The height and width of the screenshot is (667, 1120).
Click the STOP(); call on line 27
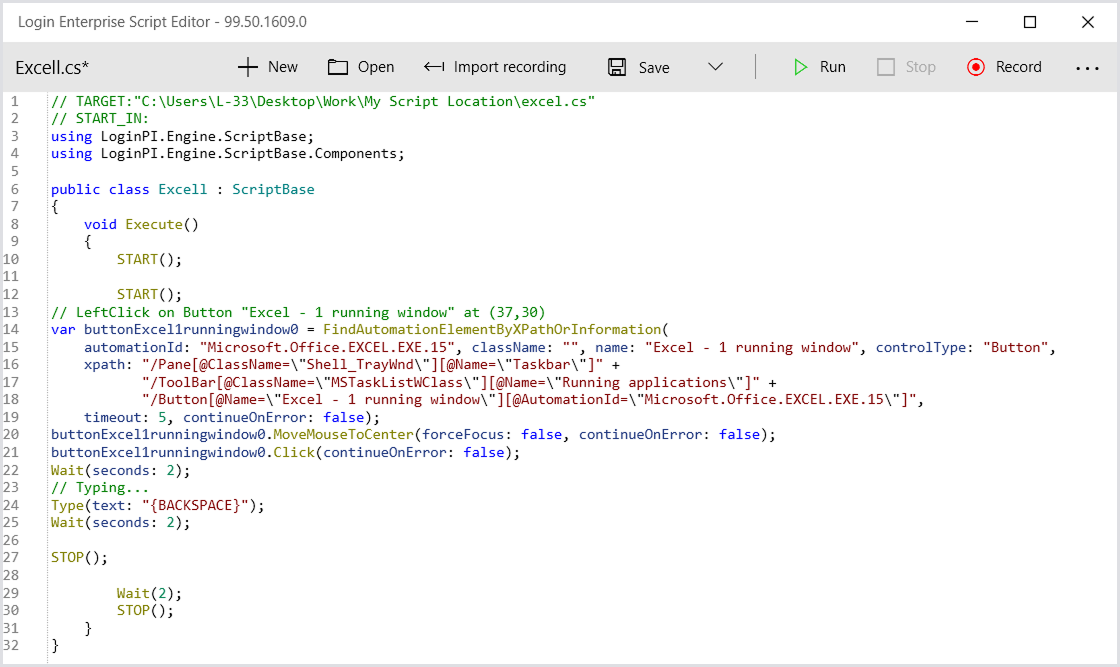coord(79,557)
